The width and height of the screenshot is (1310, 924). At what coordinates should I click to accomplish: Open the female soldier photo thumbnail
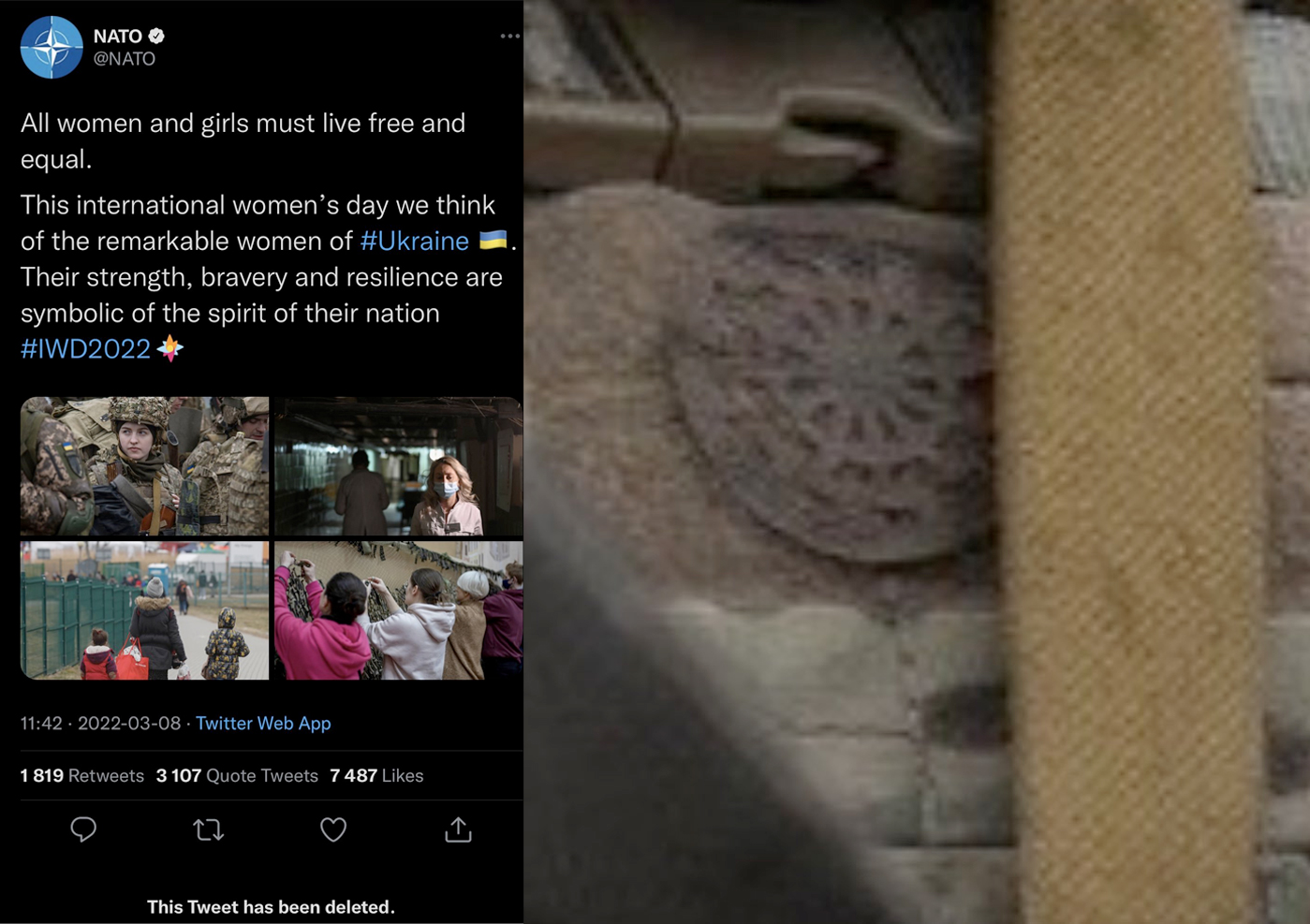point(144,466)
